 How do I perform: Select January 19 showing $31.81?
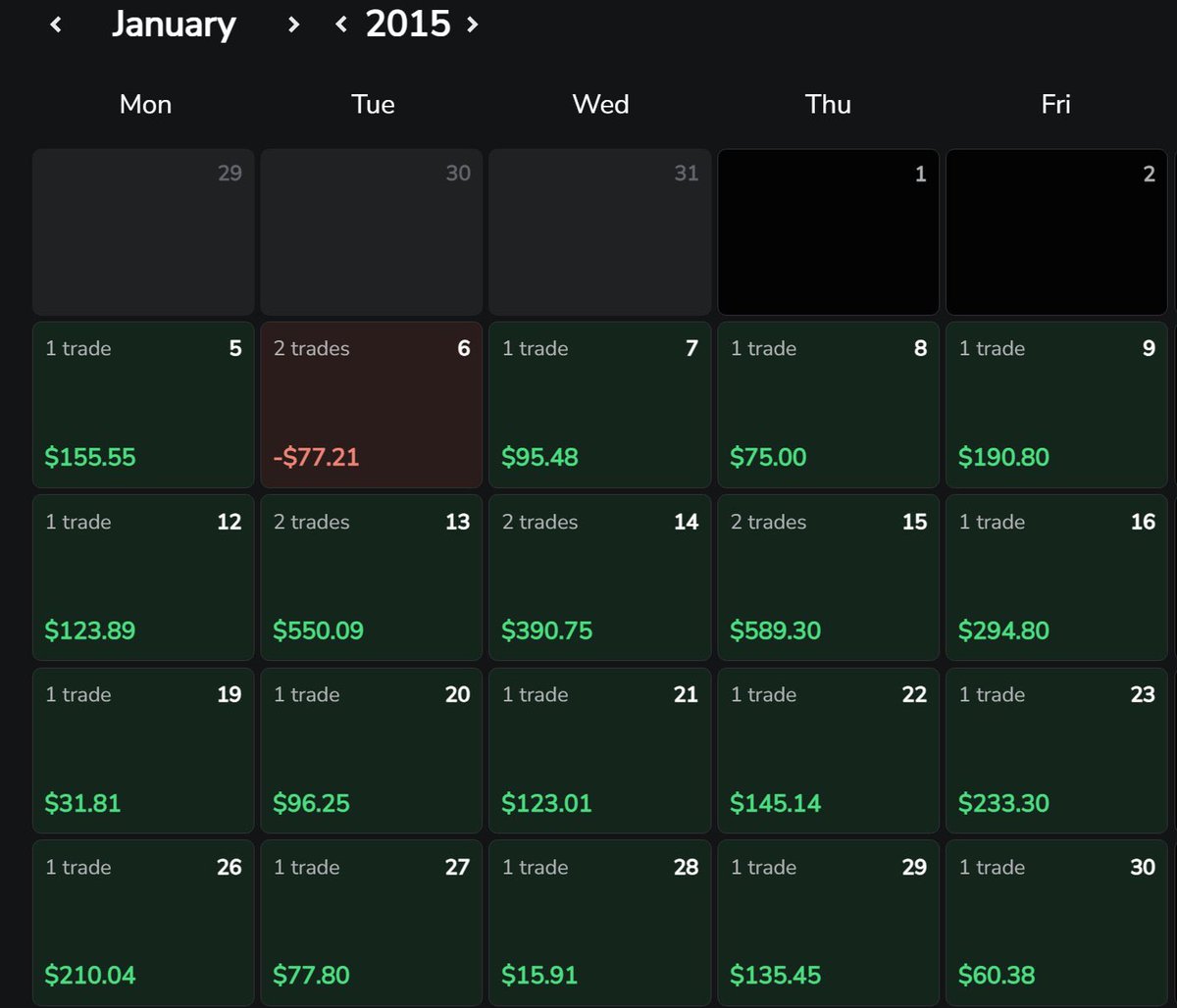[143, 750]
